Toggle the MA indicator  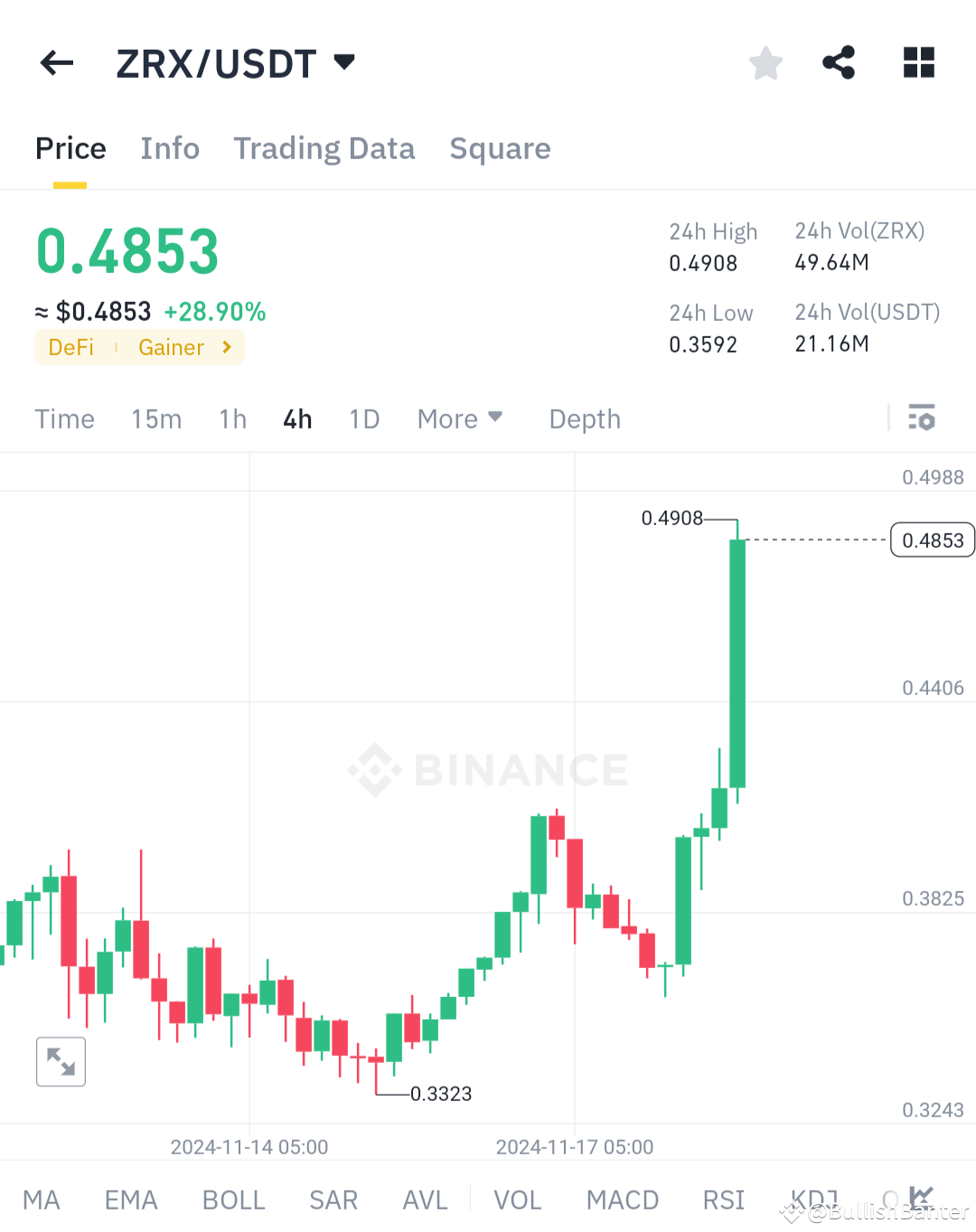click(42, 1199)
